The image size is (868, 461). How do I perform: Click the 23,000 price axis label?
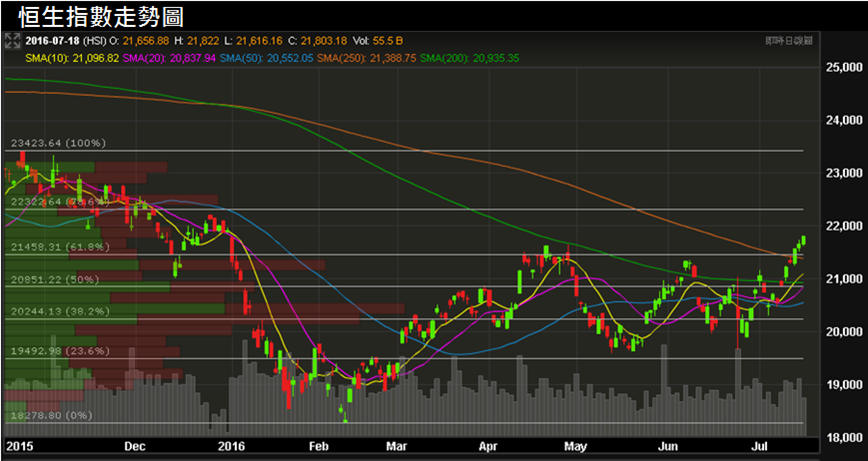pyautogui.click(x=845, y=173)
